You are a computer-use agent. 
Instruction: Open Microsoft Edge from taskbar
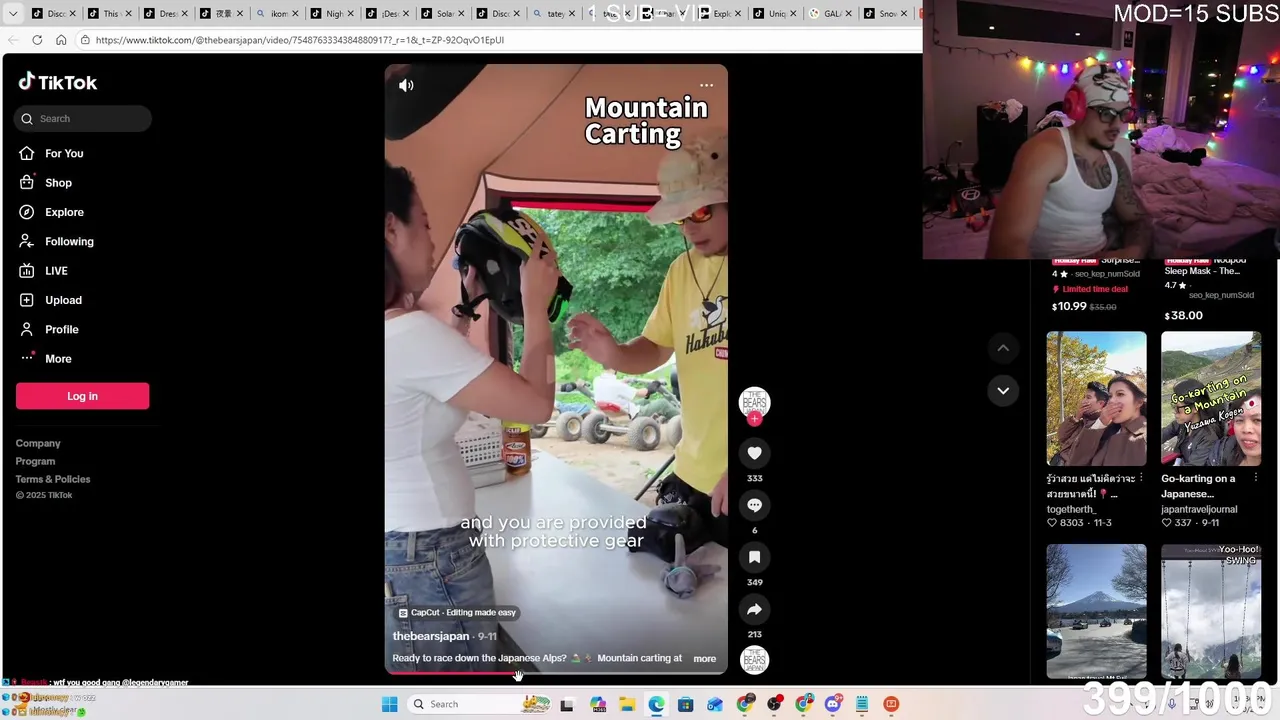(656, 704)
